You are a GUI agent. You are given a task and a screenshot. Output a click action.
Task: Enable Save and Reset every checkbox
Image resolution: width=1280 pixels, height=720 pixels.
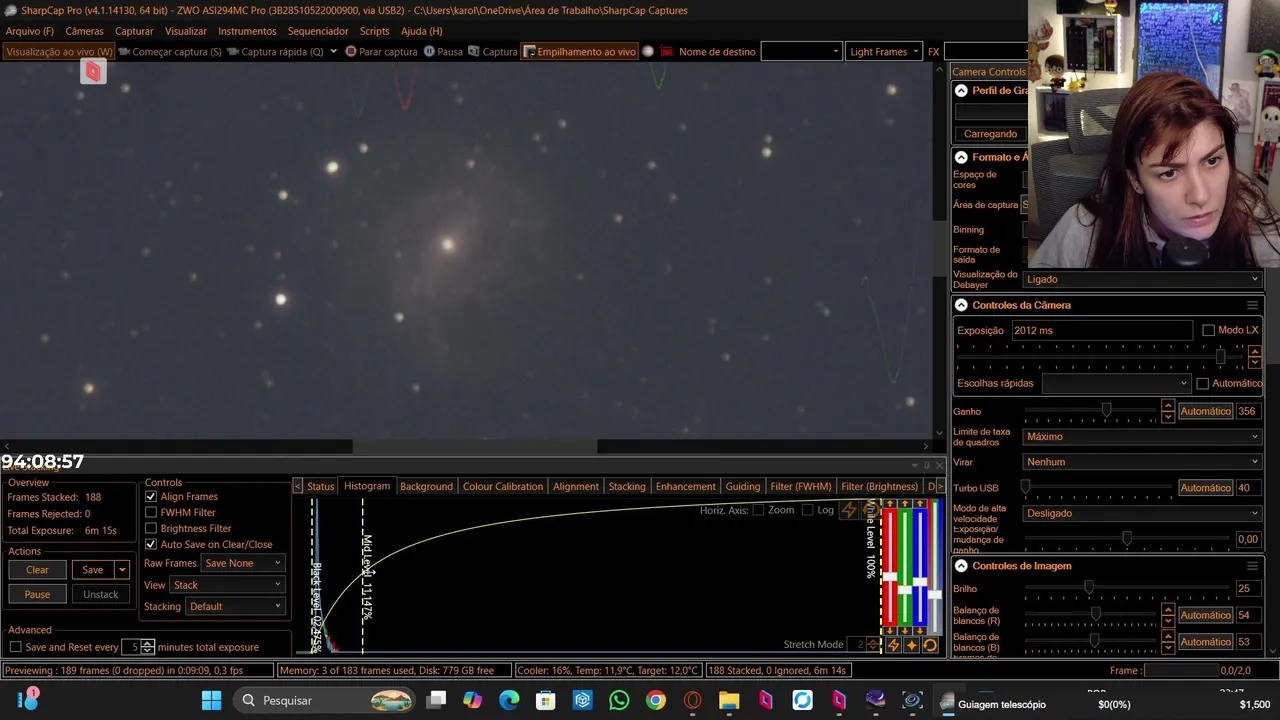pos(15,647)
